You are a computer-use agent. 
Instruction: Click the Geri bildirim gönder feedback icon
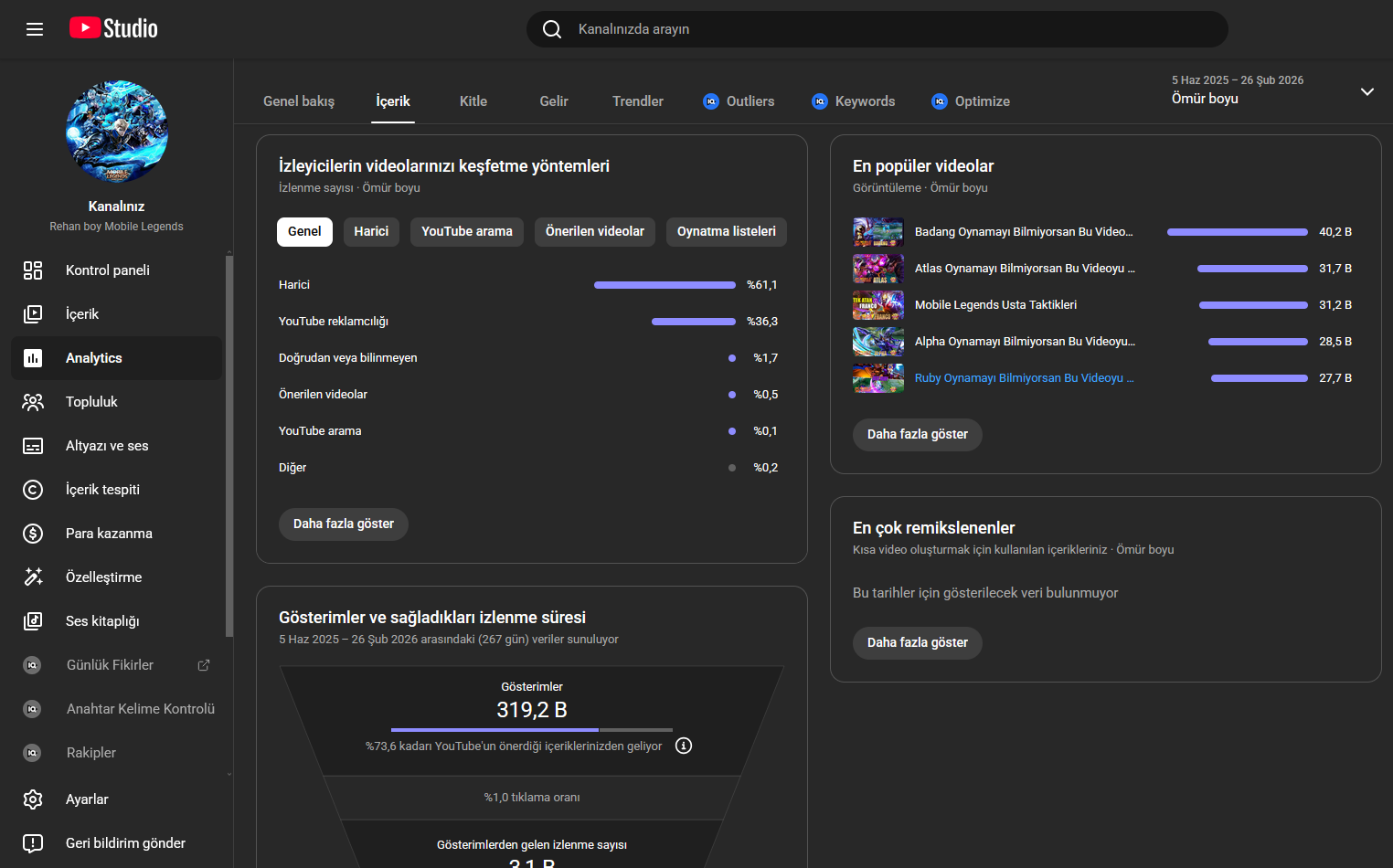pyautogui.click(x=33, y=843)
